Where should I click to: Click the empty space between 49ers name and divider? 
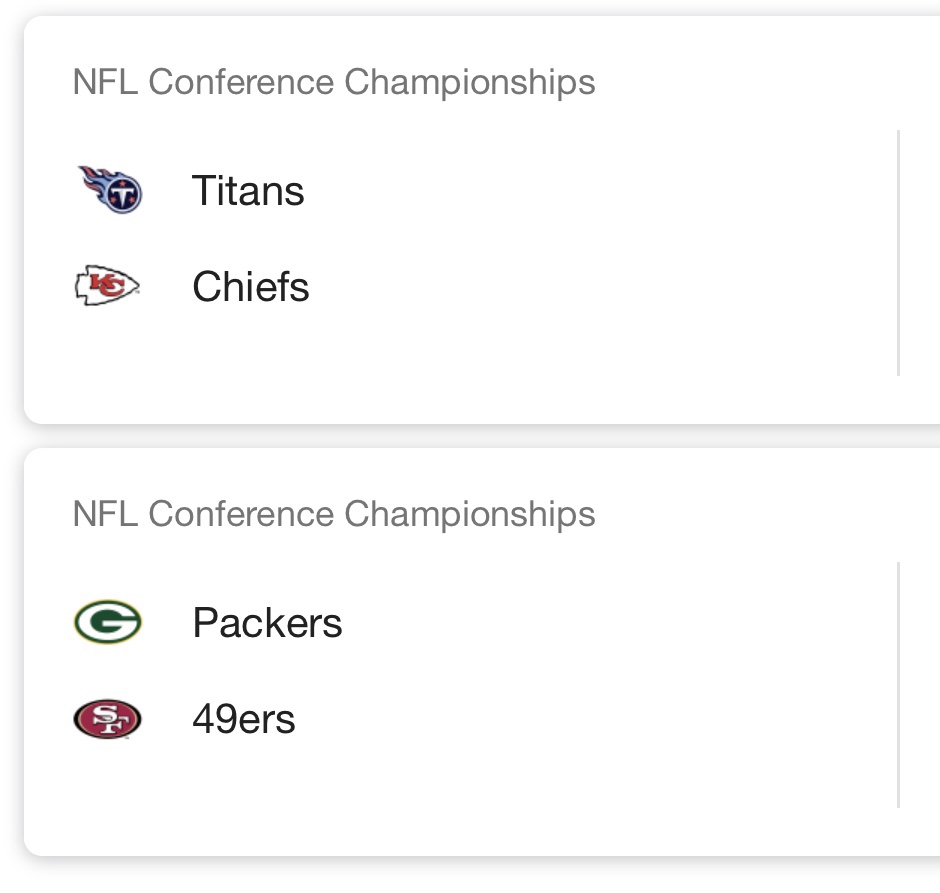(600, 719)
